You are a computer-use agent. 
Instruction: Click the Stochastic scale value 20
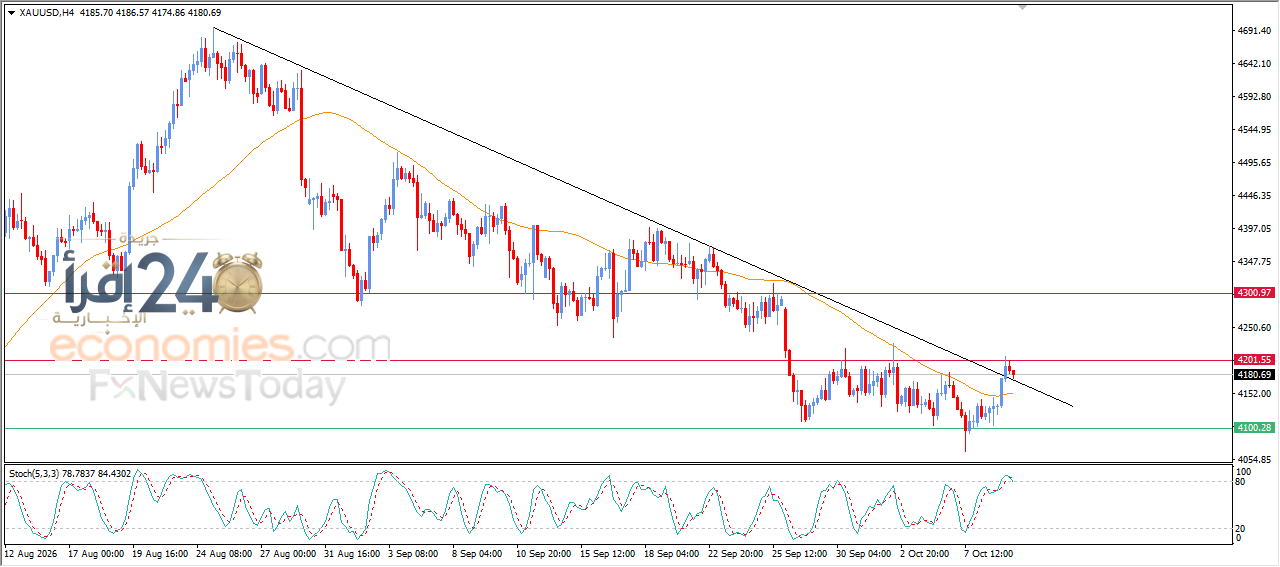click(1241, 528)
